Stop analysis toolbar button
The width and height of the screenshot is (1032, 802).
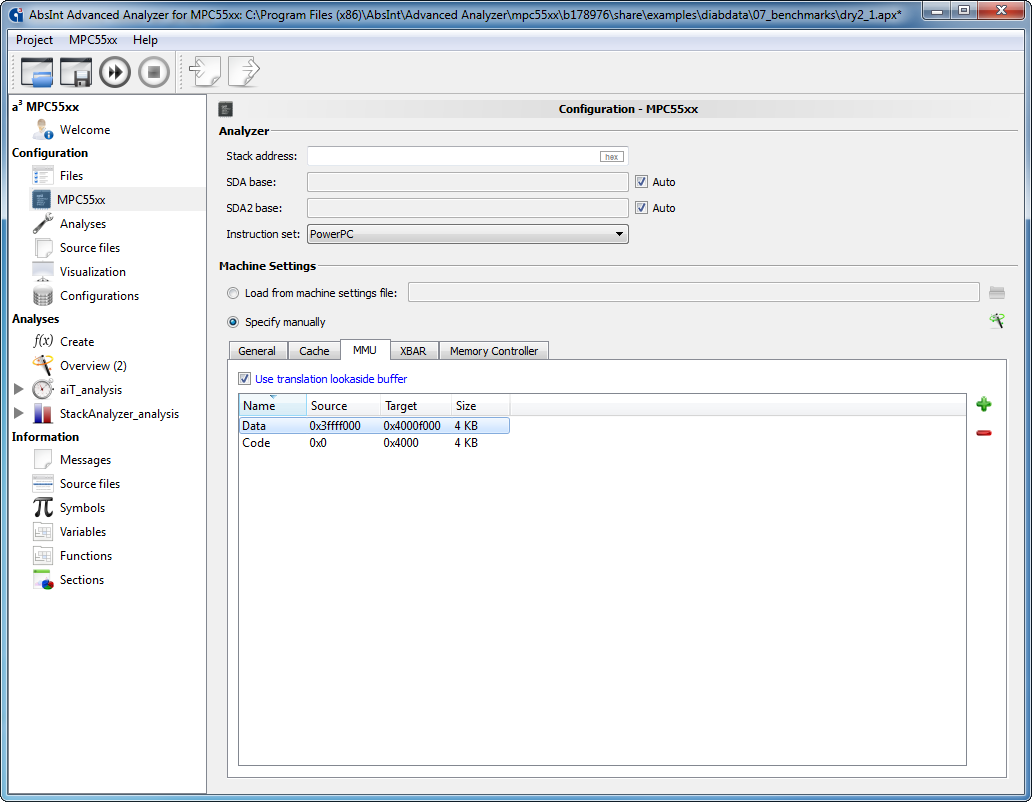click(x=154, y=72)
